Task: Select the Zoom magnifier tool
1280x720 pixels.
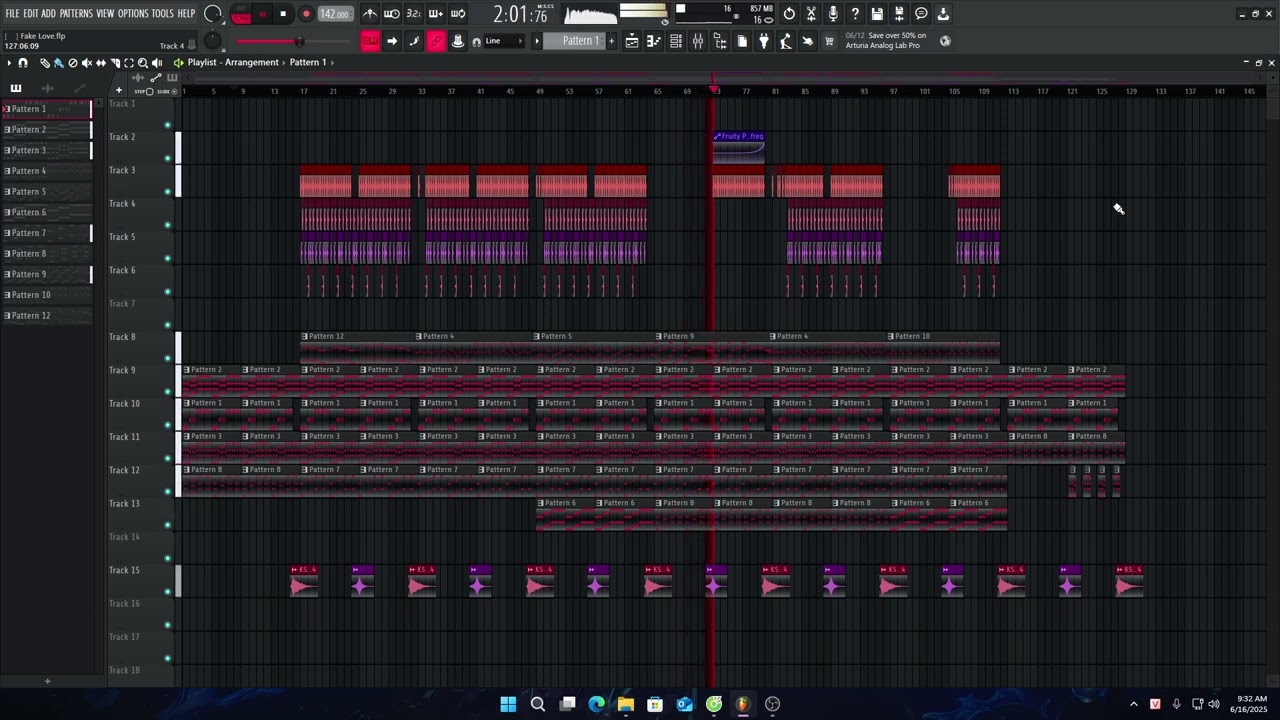Action: coord(142,63)
